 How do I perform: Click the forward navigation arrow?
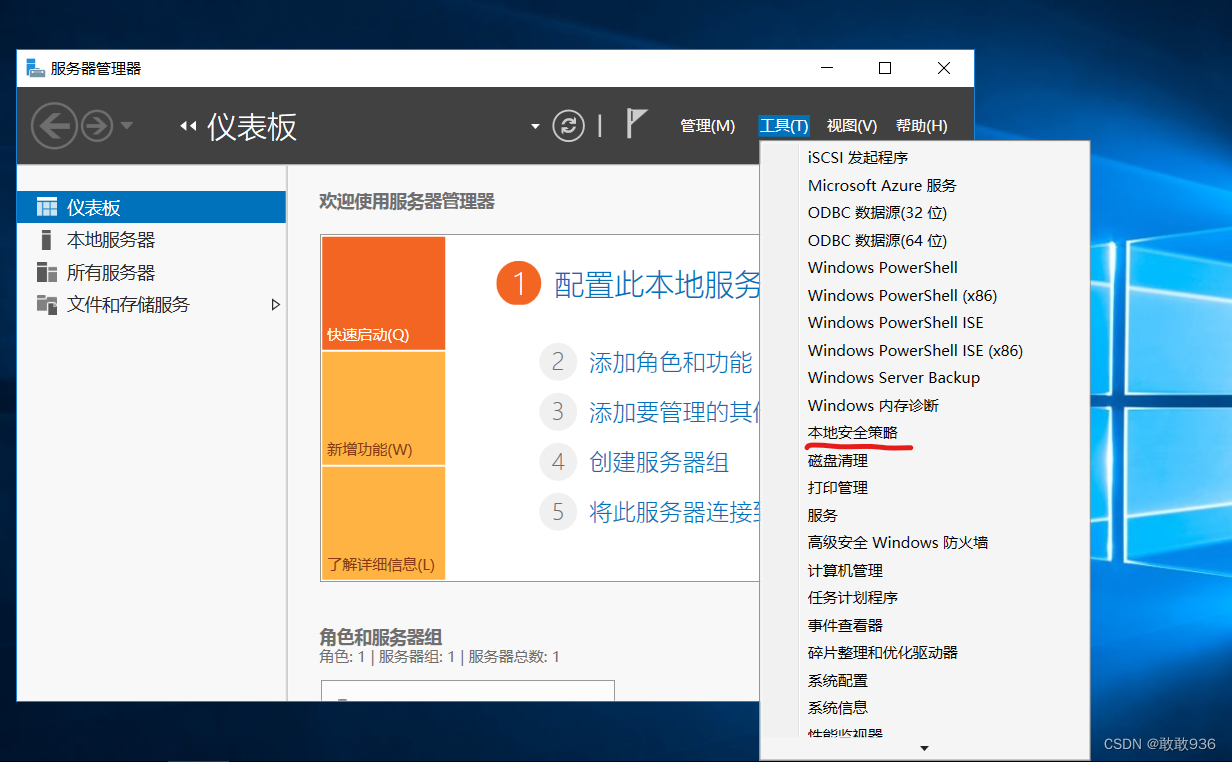pyautogui.click(x=97, y=126)
